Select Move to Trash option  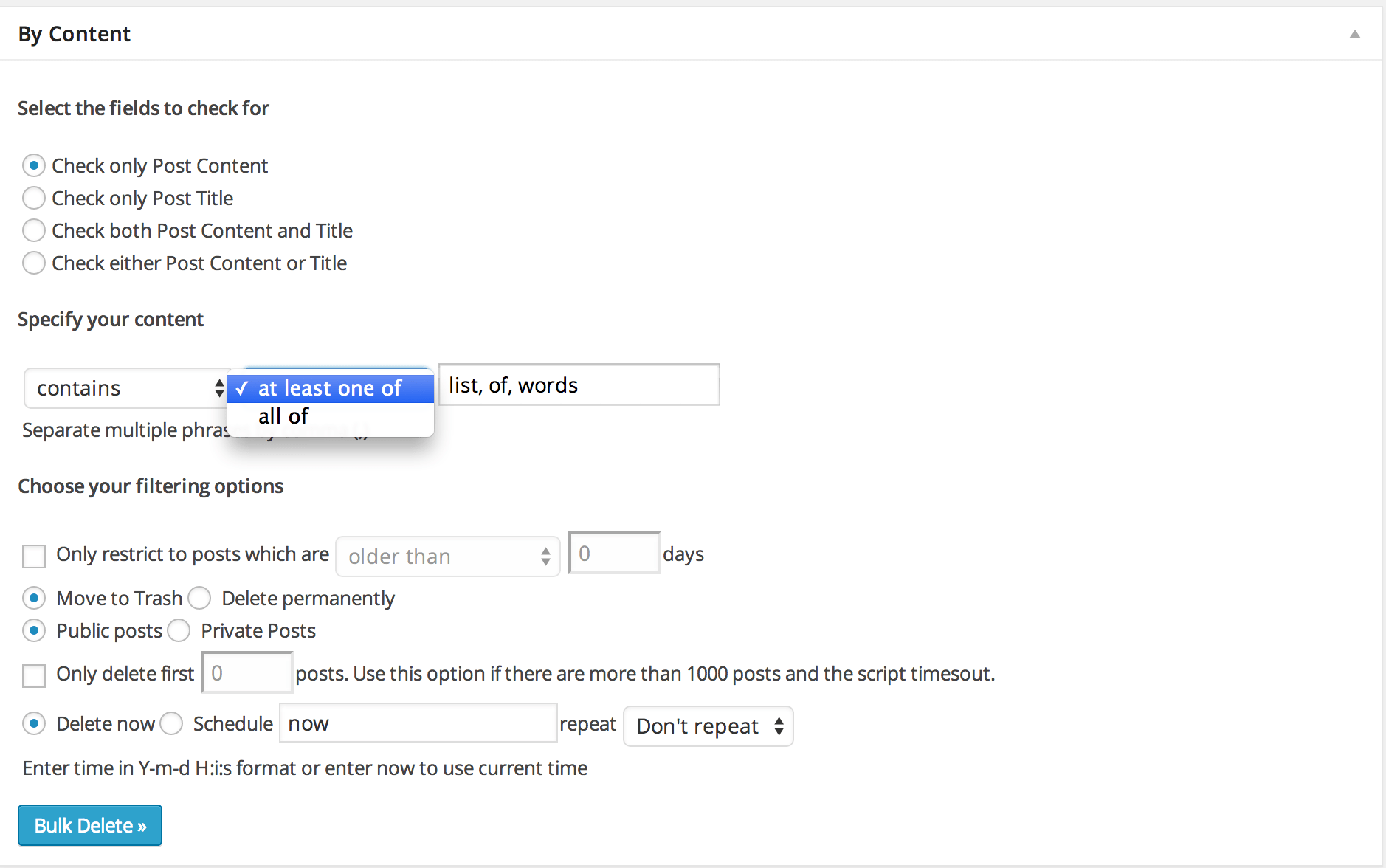pos(34,598)
